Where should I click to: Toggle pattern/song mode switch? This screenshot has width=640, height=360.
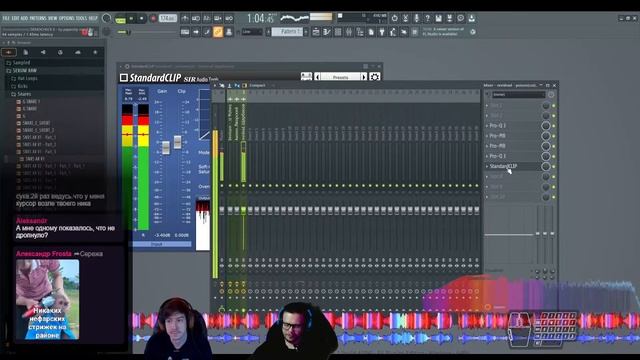pos(120,19)
